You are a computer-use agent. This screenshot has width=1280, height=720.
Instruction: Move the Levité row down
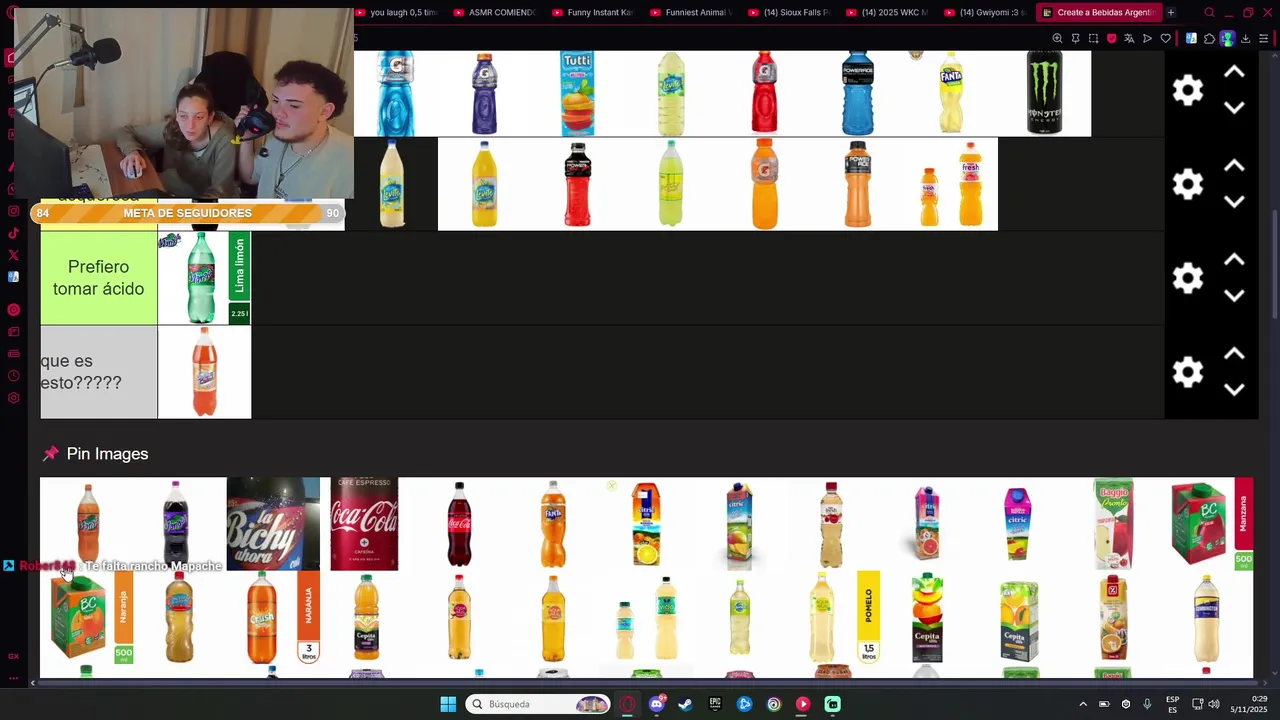[x=1234, y=202]
